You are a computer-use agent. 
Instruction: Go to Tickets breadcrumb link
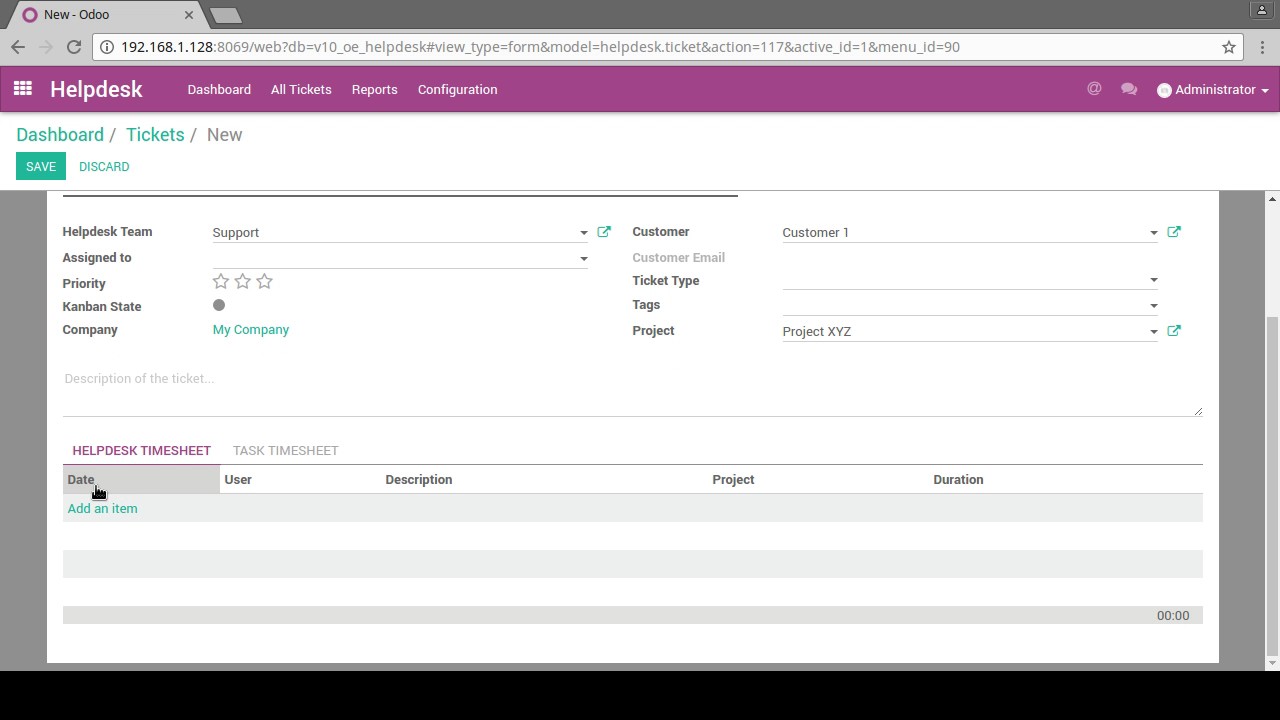(x=155, y=134)
